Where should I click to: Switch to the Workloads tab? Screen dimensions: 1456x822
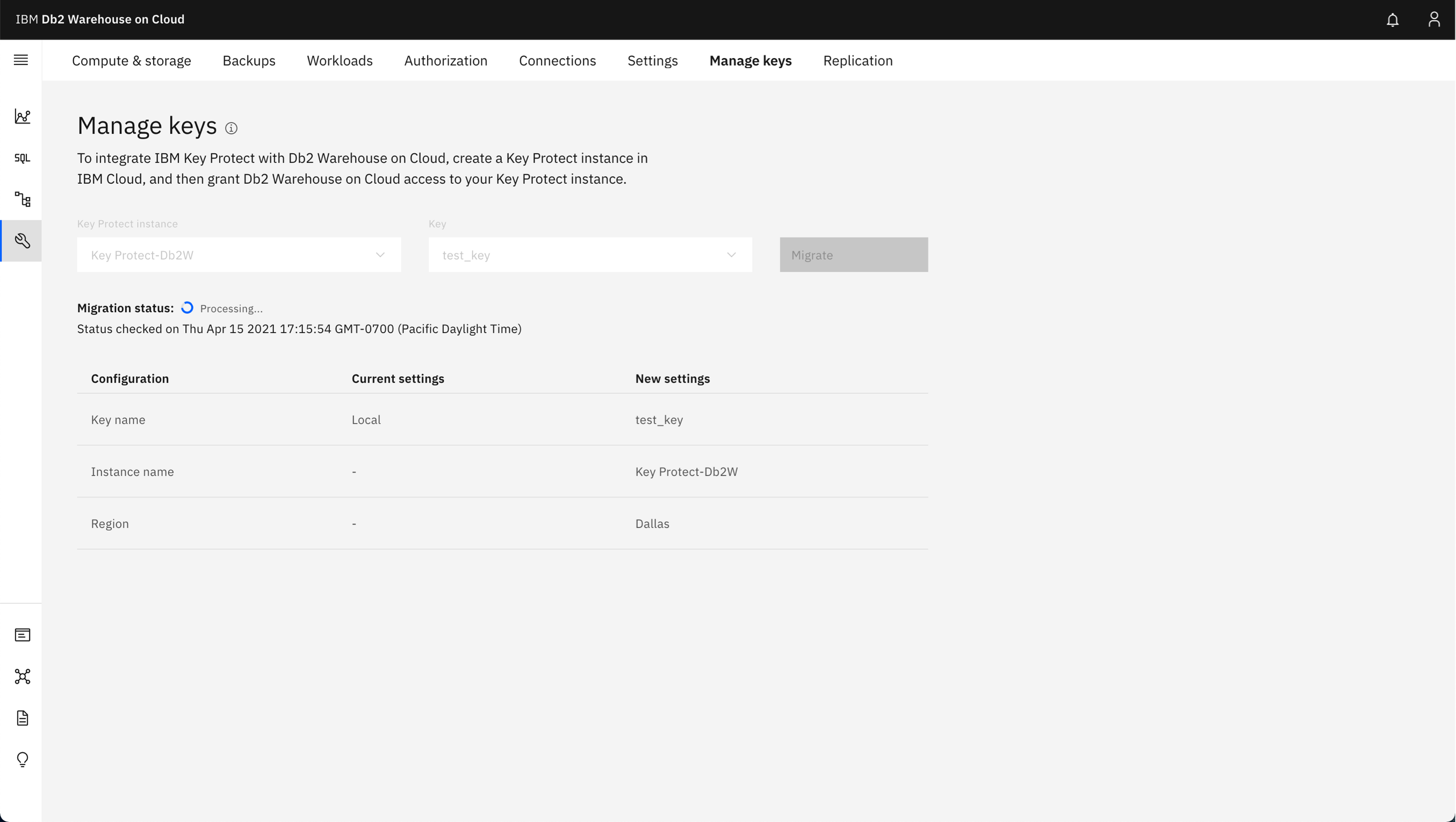click(x=340, y=61)
